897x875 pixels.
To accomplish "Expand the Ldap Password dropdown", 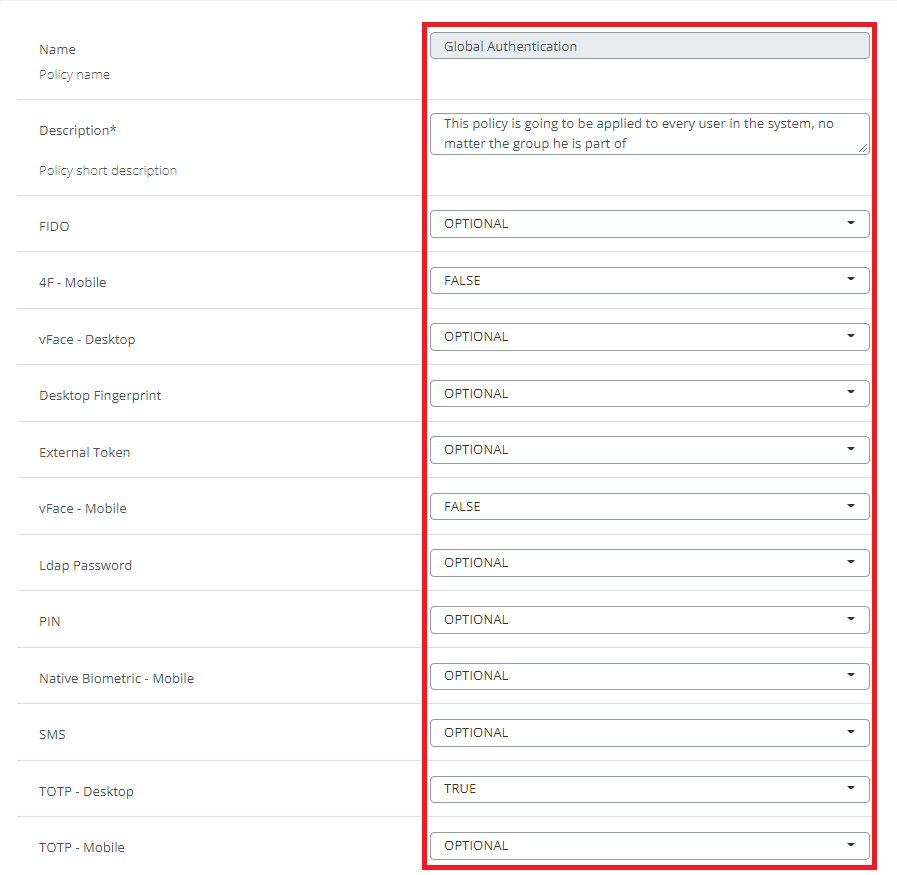I will point(649,563).
